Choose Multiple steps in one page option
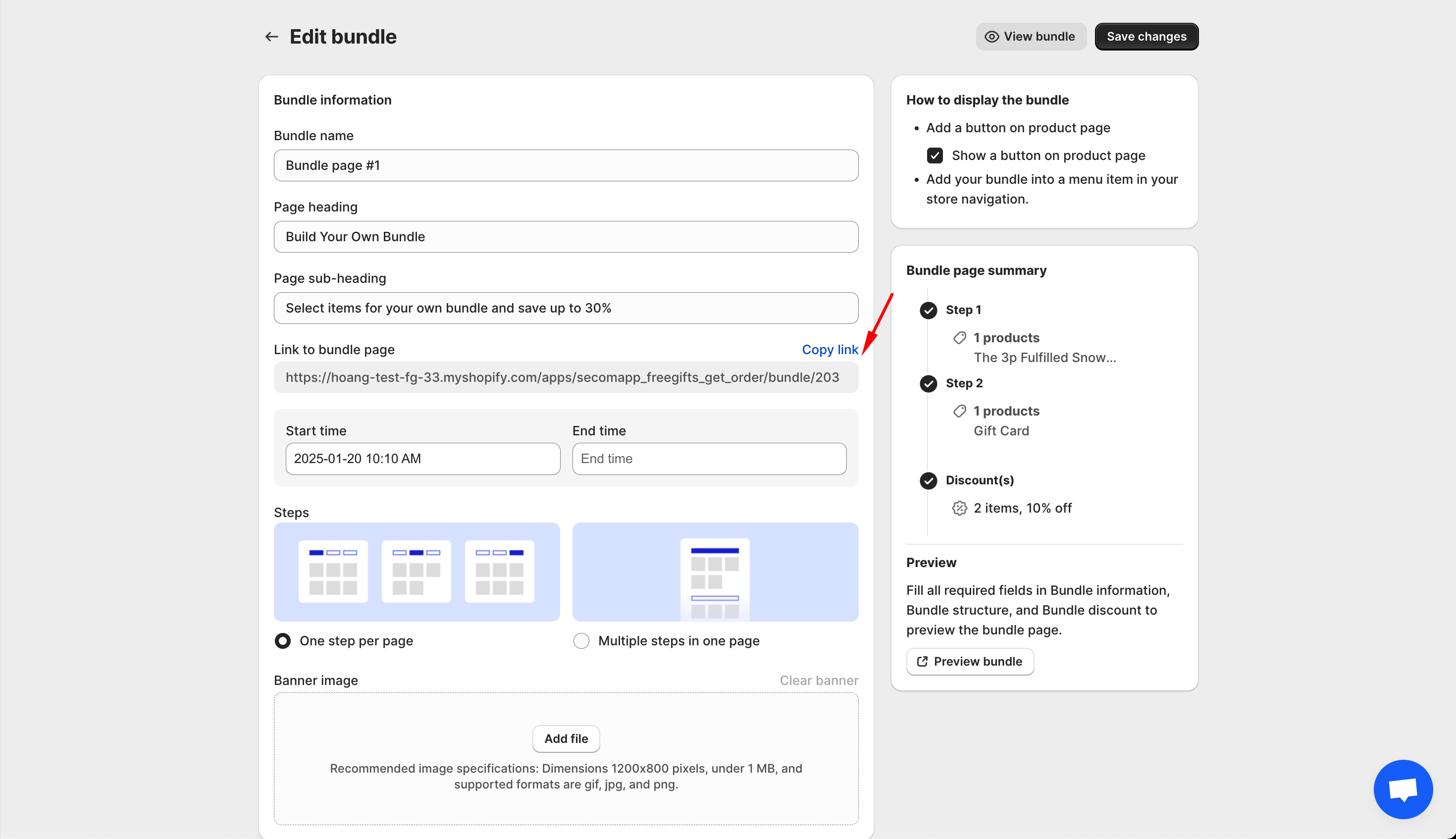Screen dimensions: 1456x839 point(581,641)
